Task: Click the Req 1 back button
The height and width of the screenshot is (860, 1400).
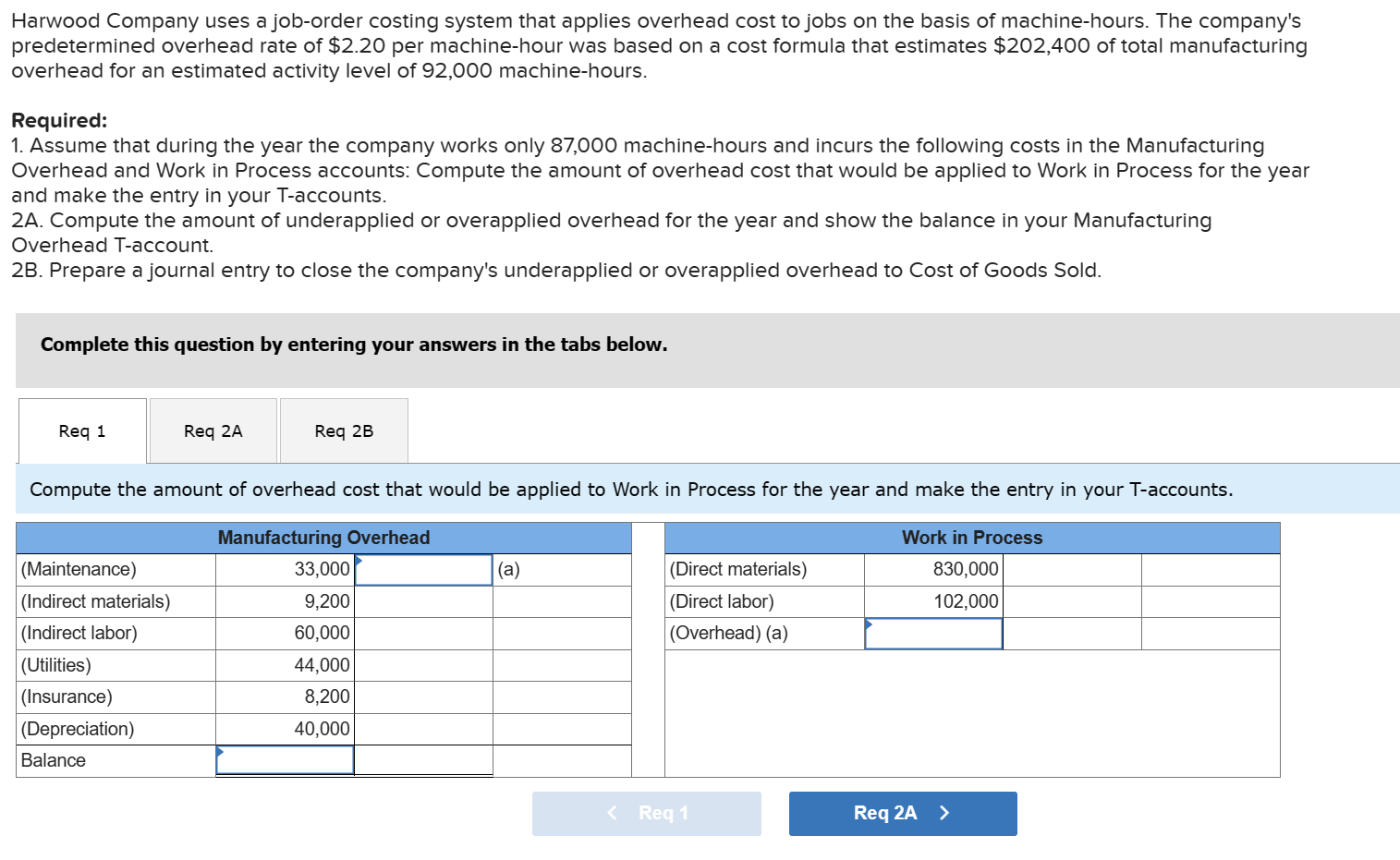Action: 646,813
